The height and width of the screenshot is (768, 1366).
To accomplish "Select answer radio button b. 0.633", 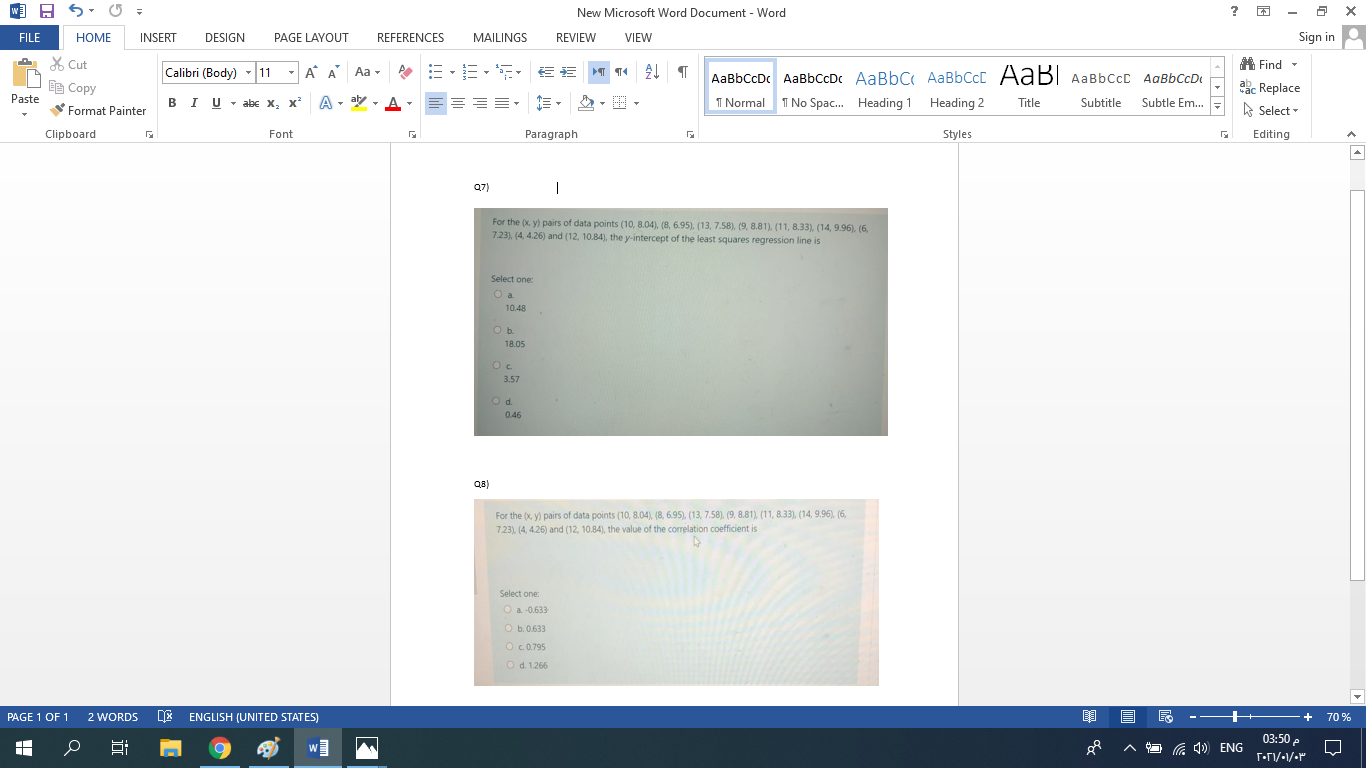I will coord(510,628).
